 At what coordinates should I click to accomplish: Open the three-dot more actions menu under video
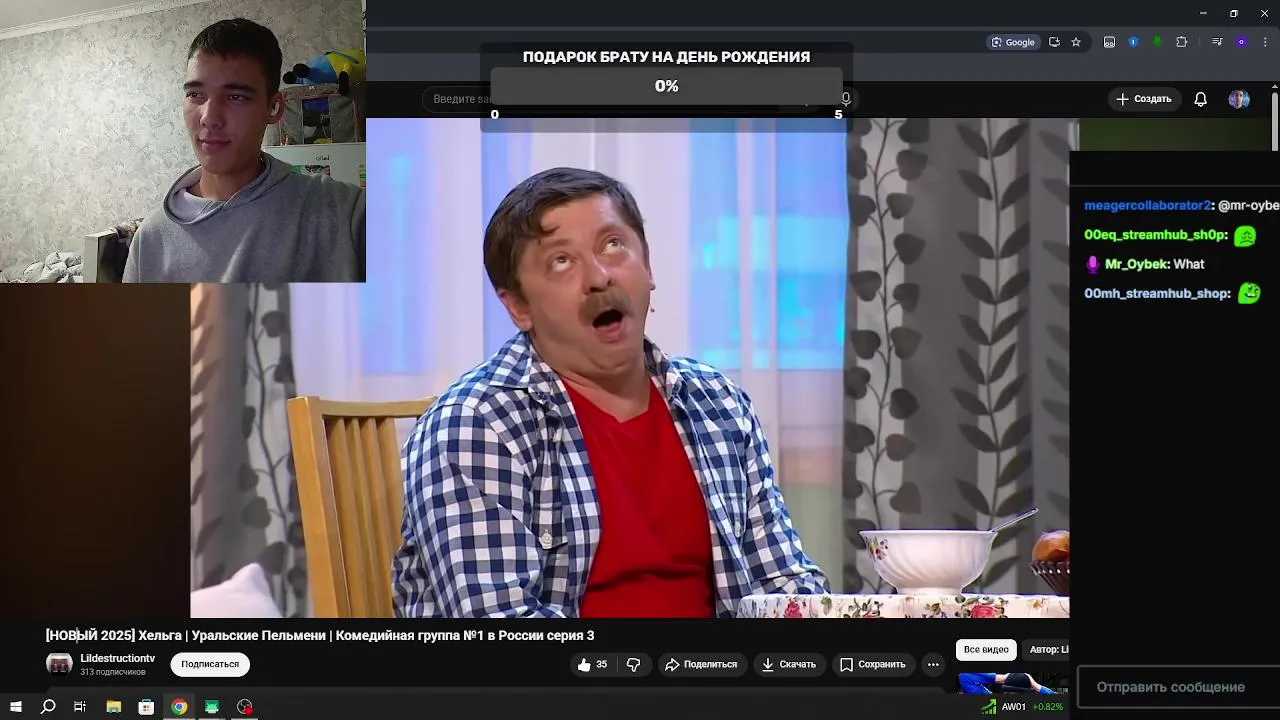(933, 664)
